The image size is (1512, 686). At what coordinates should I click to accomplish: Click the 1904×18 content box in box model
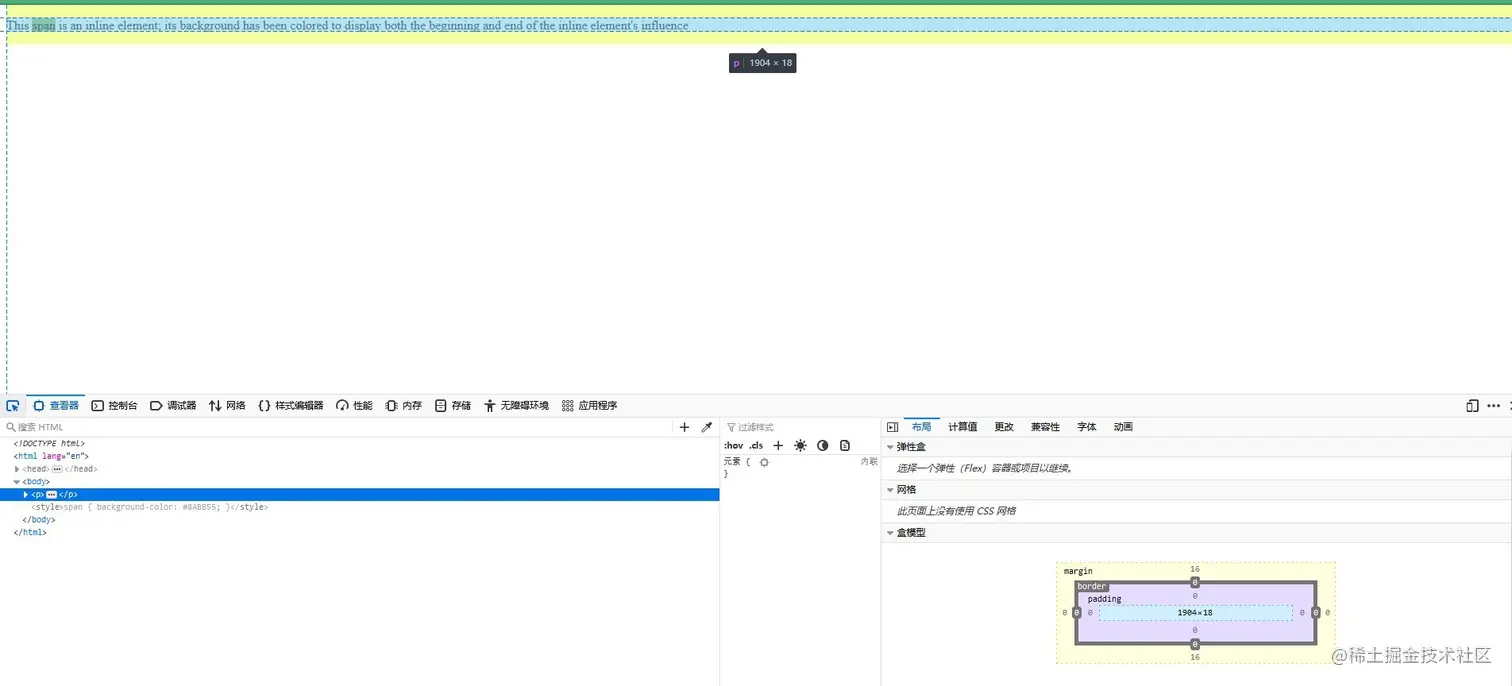coord(1195,613)
